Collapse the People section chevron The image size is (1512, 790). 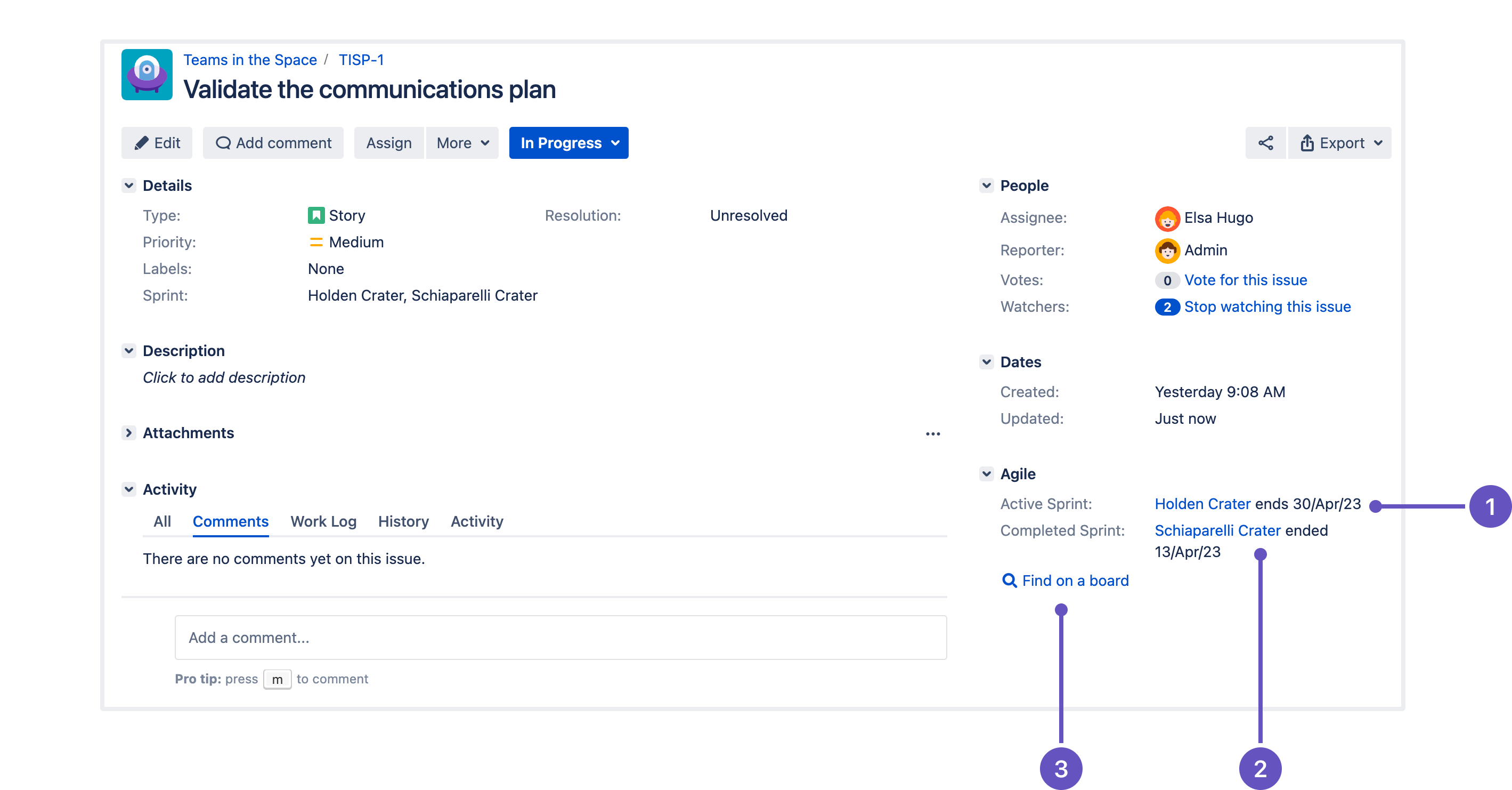tap(986, 186)
